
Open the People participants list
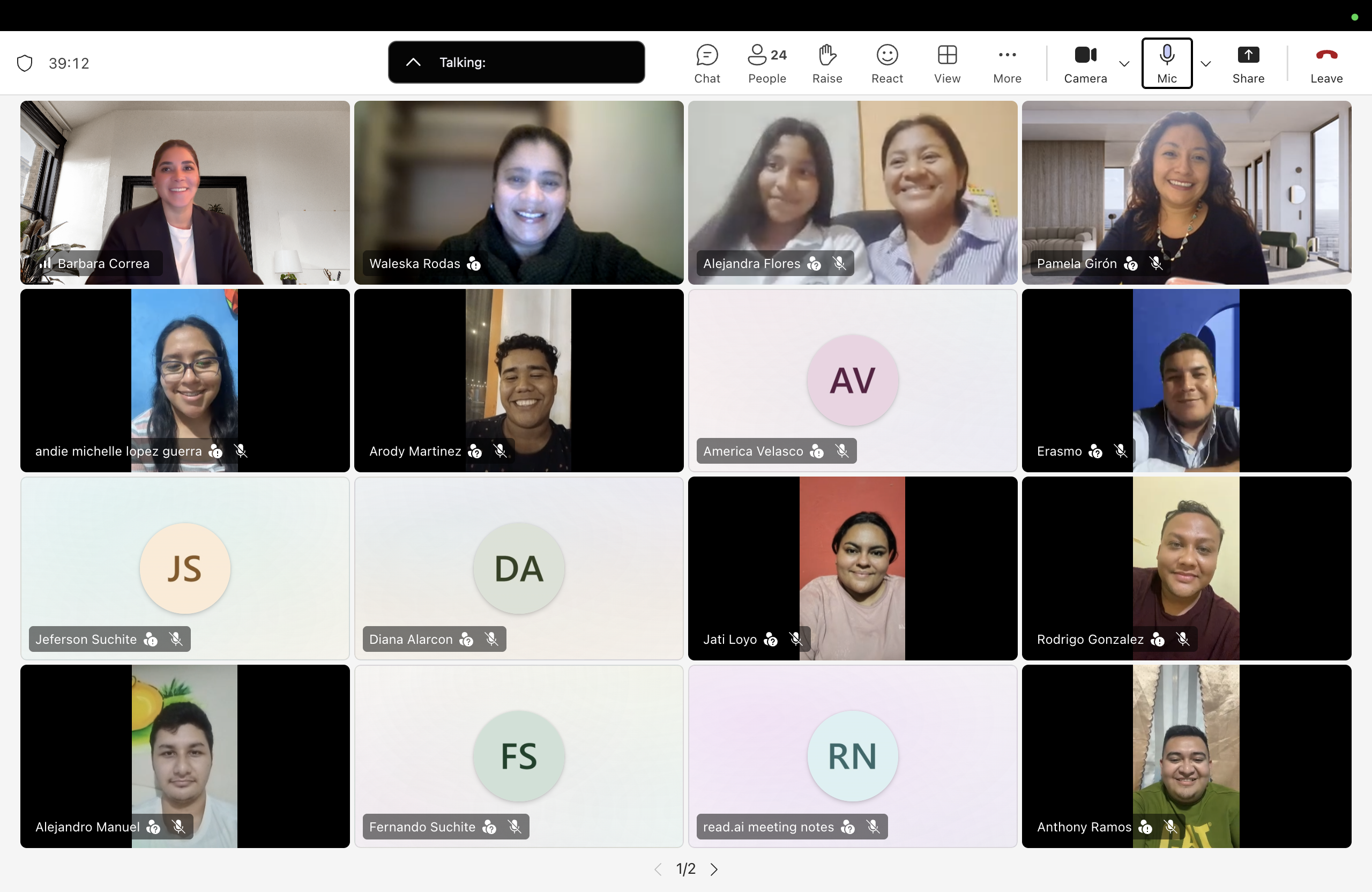(767, 63)
